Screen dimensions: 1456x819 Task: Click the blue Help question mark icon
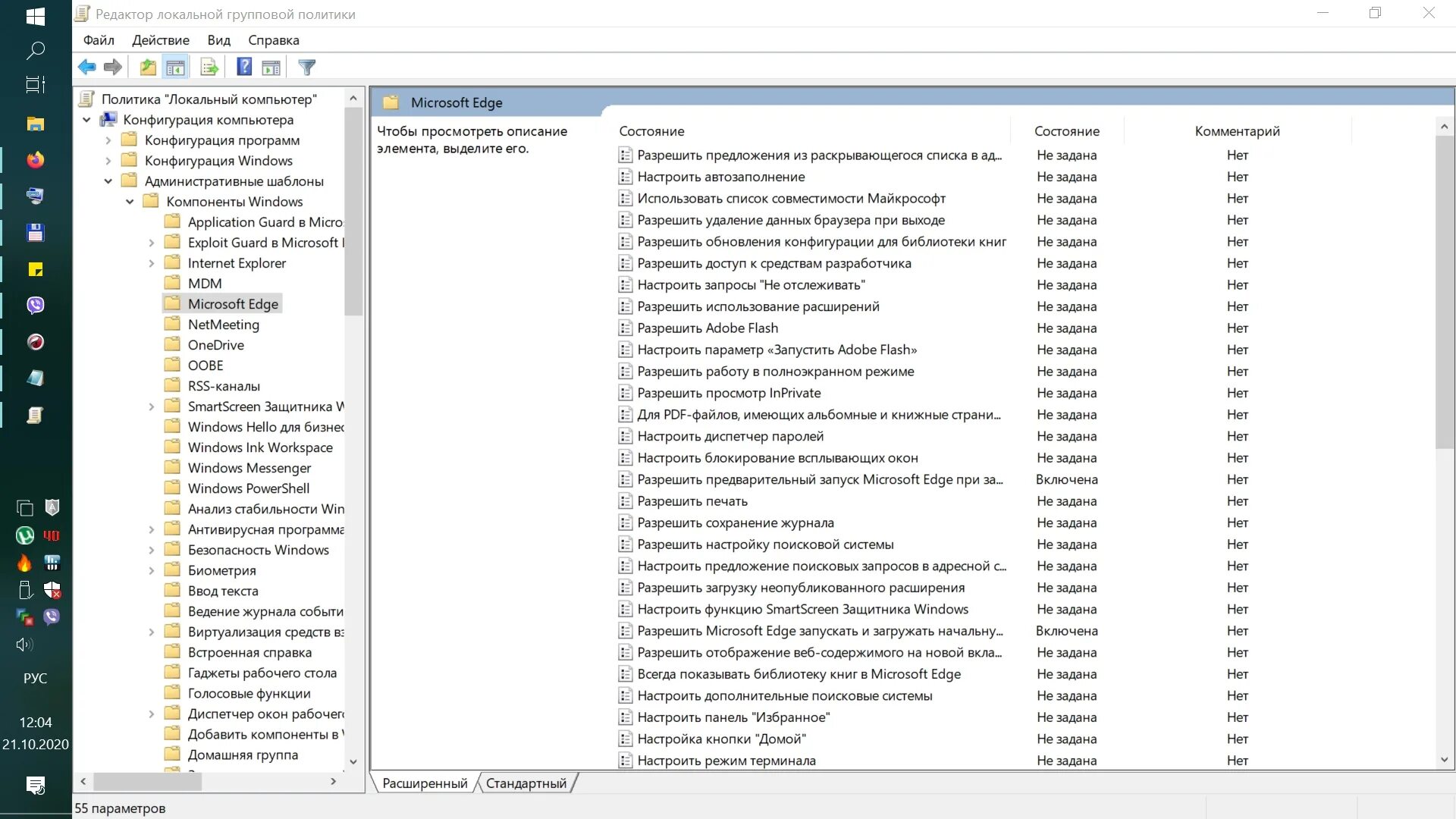[244, 67]
